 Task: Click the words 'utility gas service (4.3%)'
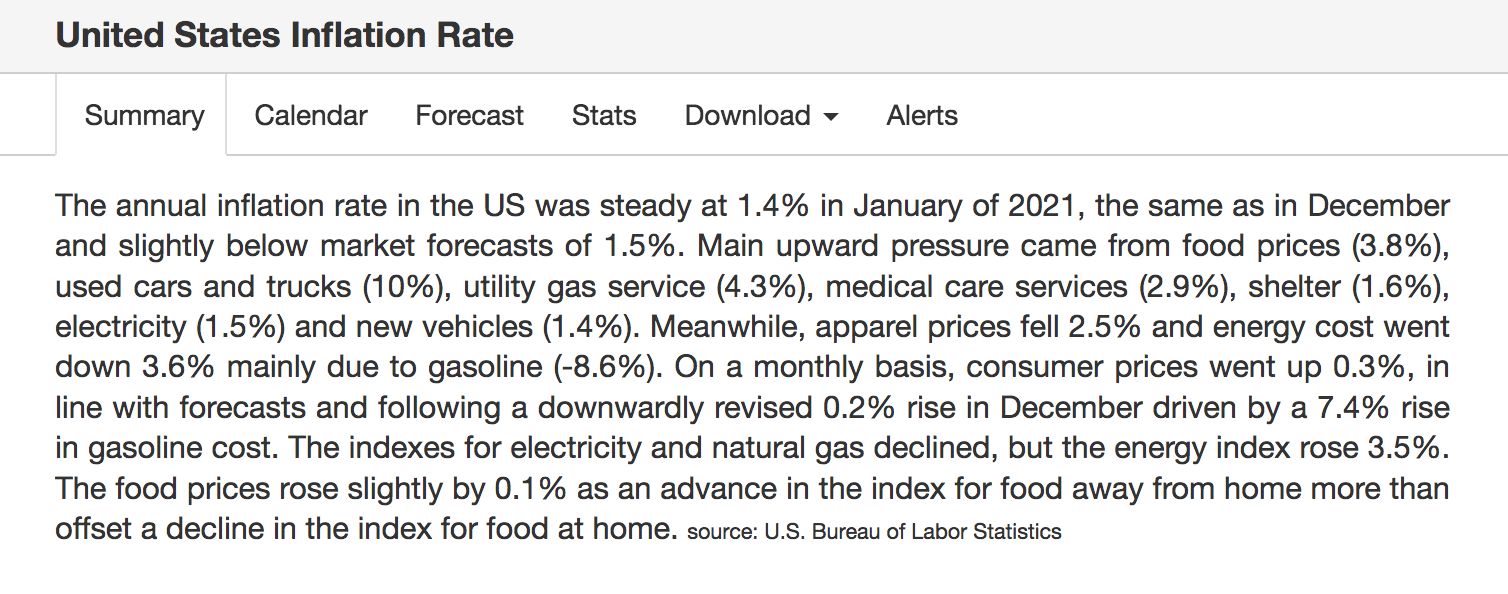click(636, 287)
